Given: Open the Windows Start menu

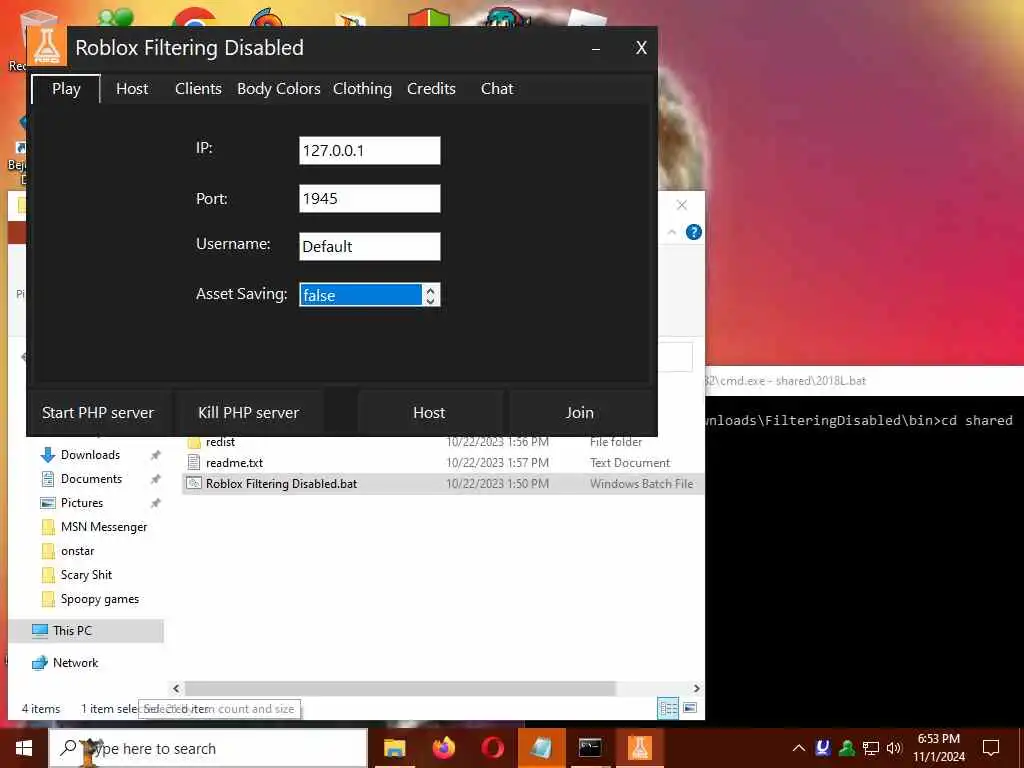Looking at the screenshot, I should [x=24, y=748].
